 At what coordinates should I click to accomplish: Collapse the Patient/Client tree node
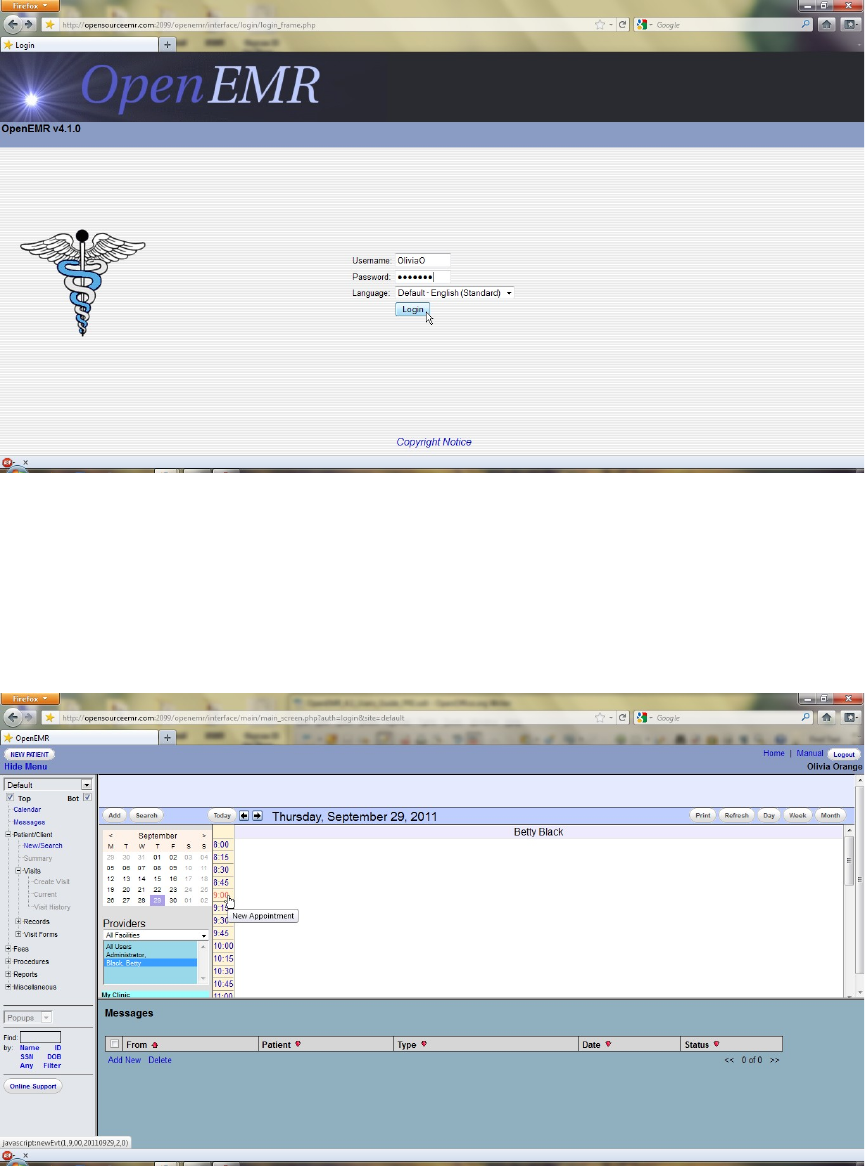click(8, 834)
